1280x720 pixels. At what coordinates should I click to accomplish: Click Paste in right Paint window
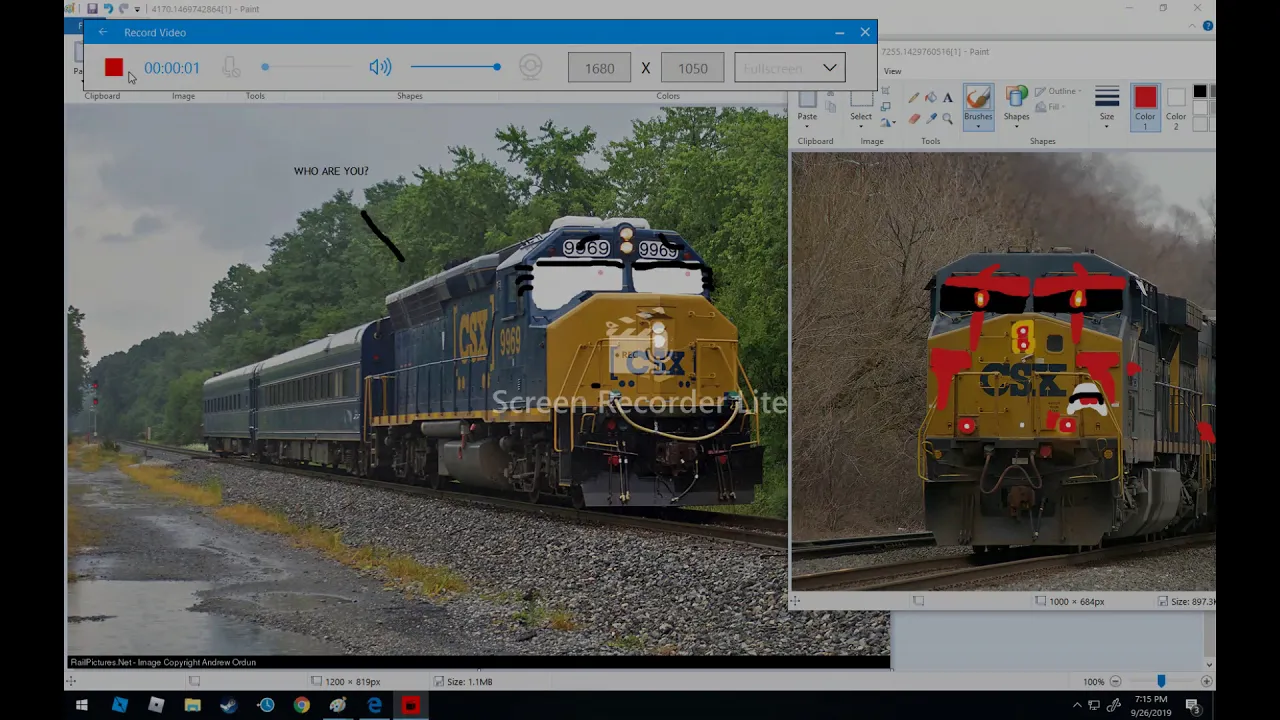pos(807,106)
